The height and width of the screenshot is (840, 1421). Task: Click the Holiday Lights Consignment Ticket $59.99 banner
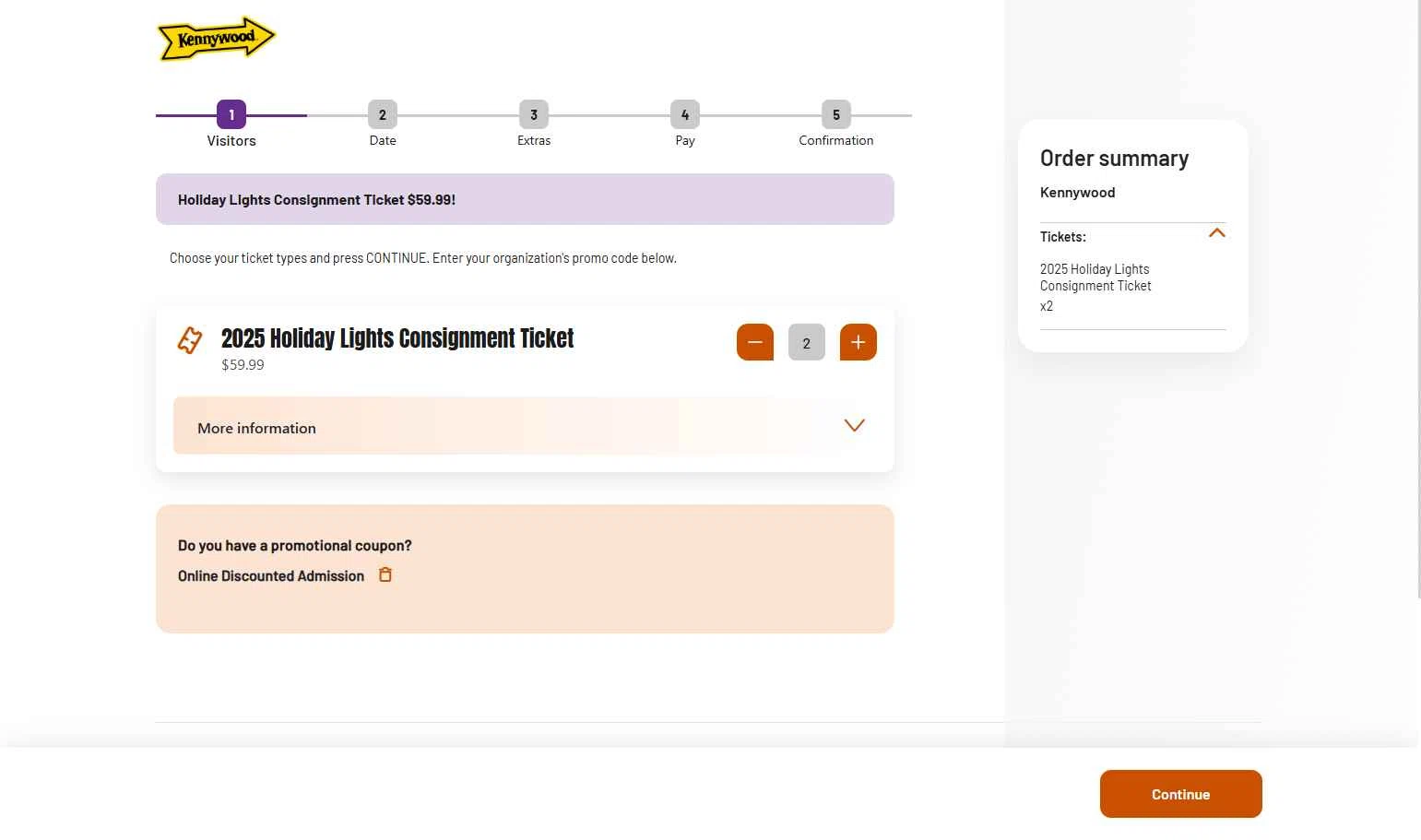tap(524, 199)
